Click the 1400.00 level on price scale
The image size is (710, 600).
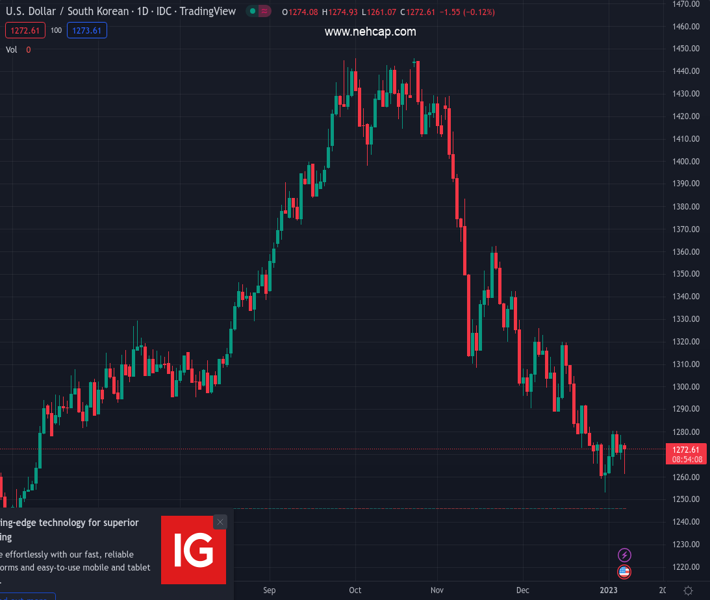tap(685, 162)
